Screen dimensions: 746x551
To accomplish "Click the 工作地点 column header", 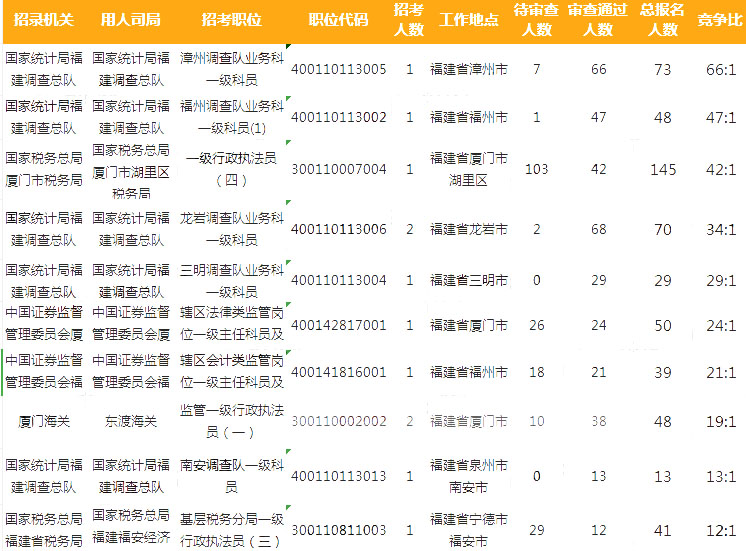I will click(469, 20).
